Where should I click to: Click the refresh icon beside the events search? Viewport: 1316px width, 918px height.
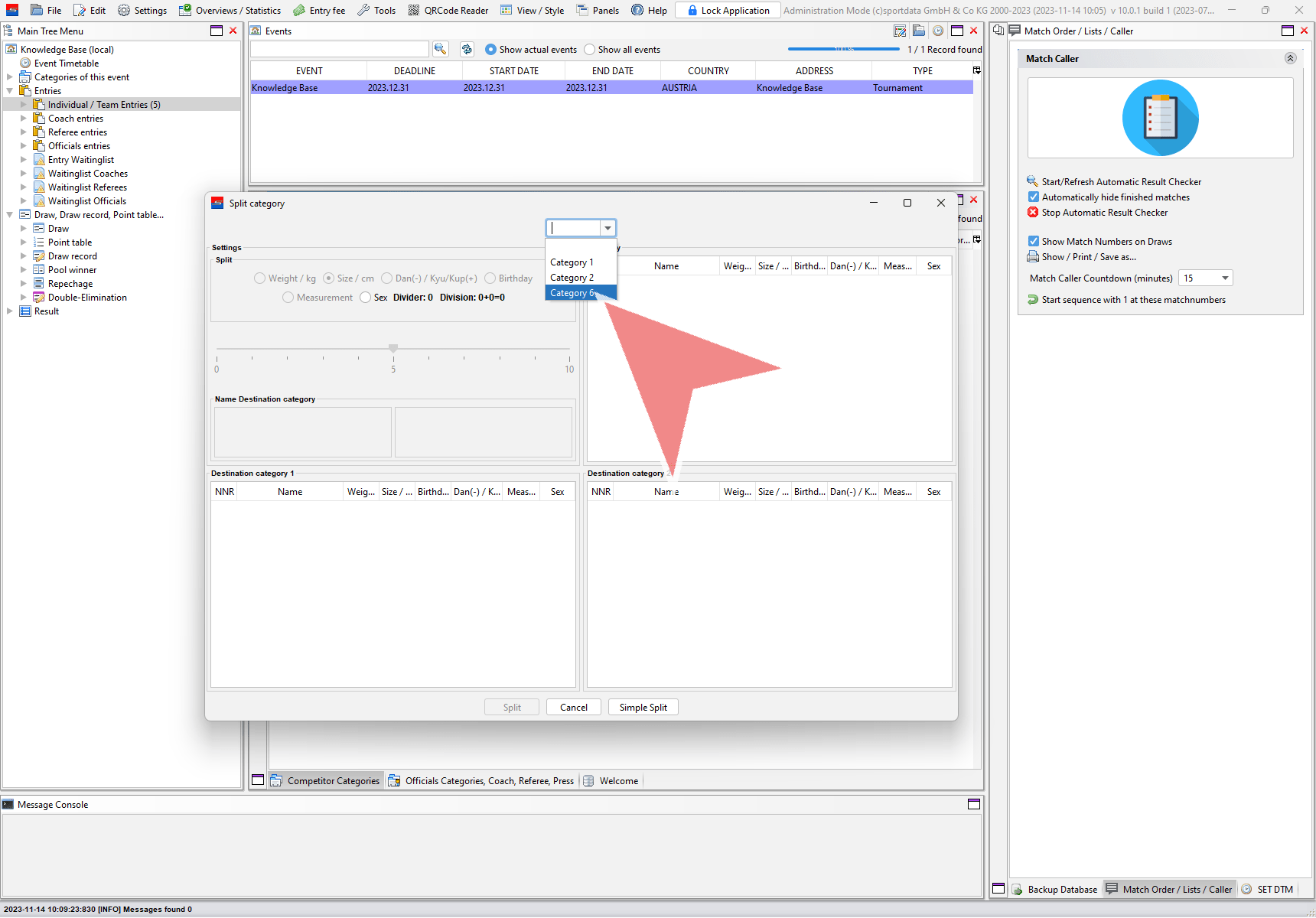click(467, 49)
